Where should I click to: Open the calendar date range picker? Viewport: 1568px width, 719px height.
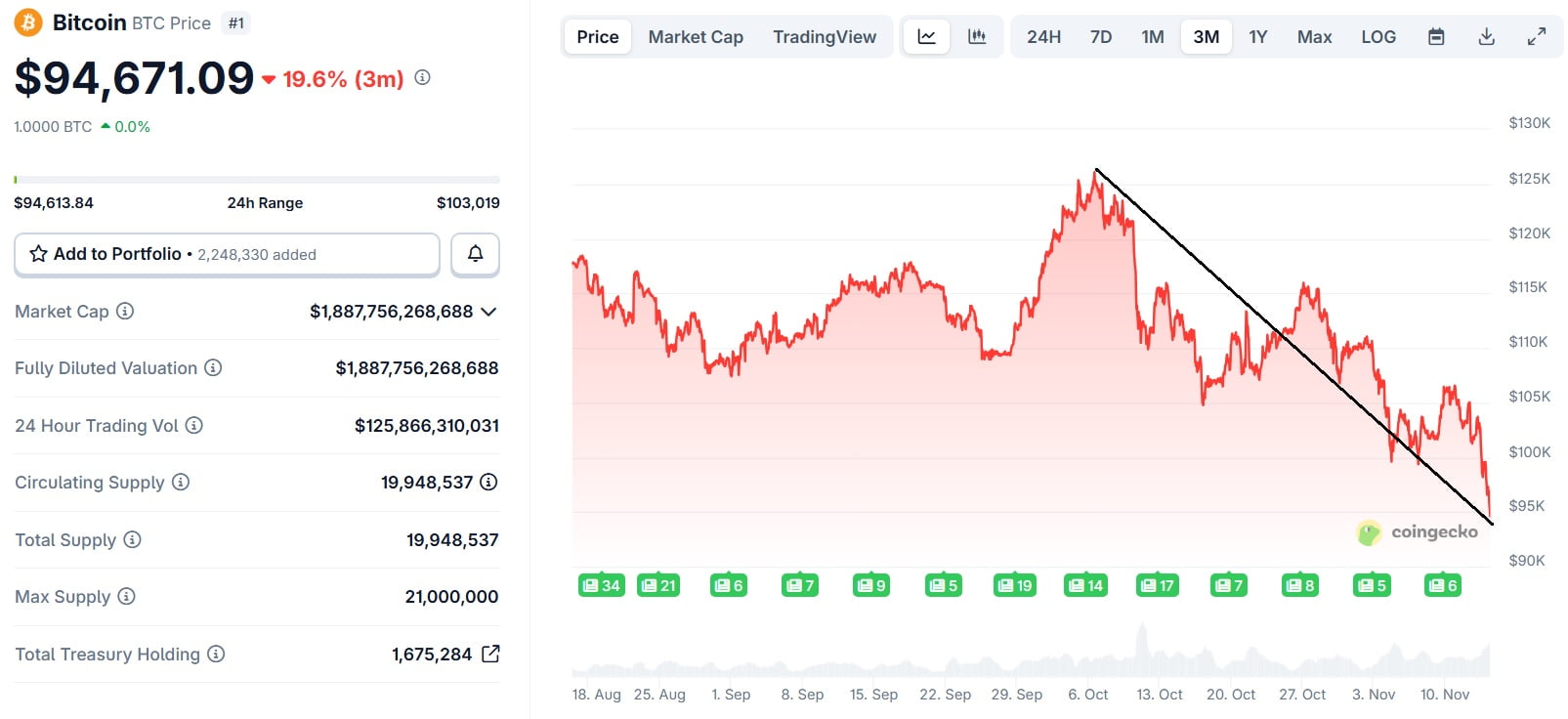tap(1436, 37)
